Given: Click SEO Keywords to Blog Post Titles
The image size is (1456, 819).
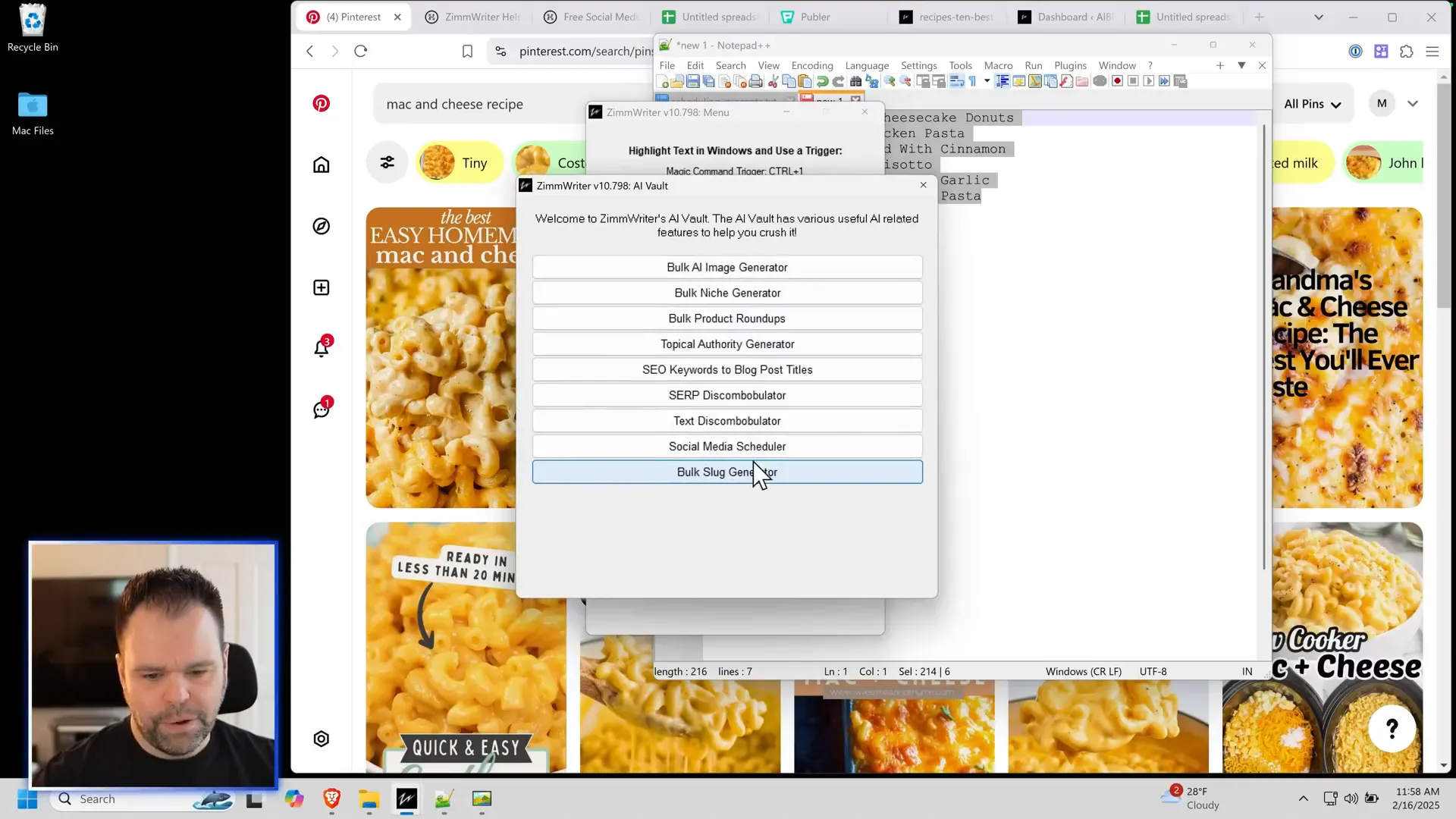Looking at the screenshot, I should point(727,369).
